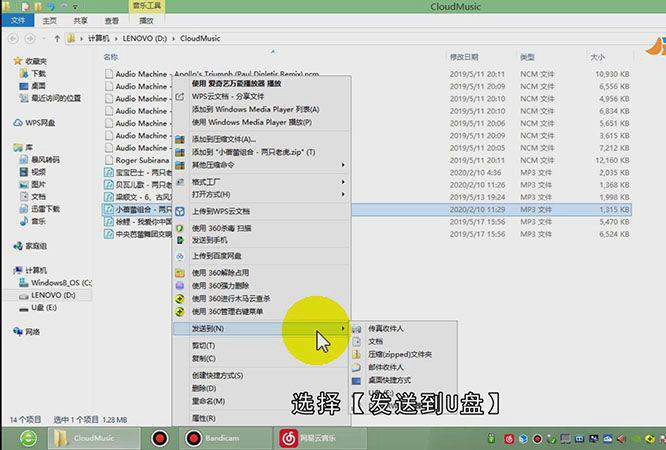
Task: Click 计算机 in the address bar
Action: [99, 38]
